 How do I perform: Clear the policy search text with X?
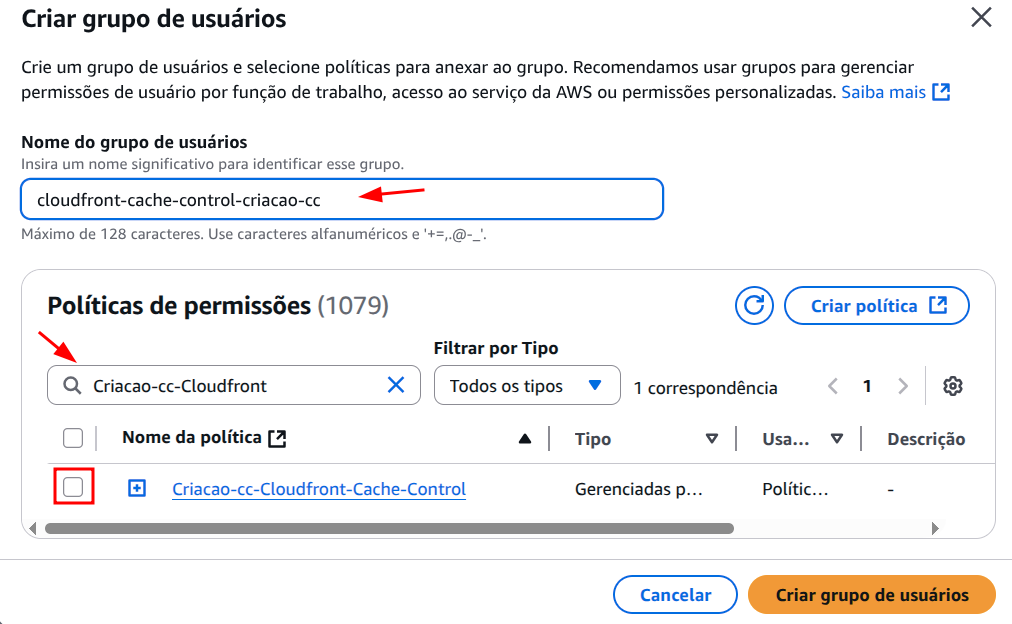pos(396,385)
